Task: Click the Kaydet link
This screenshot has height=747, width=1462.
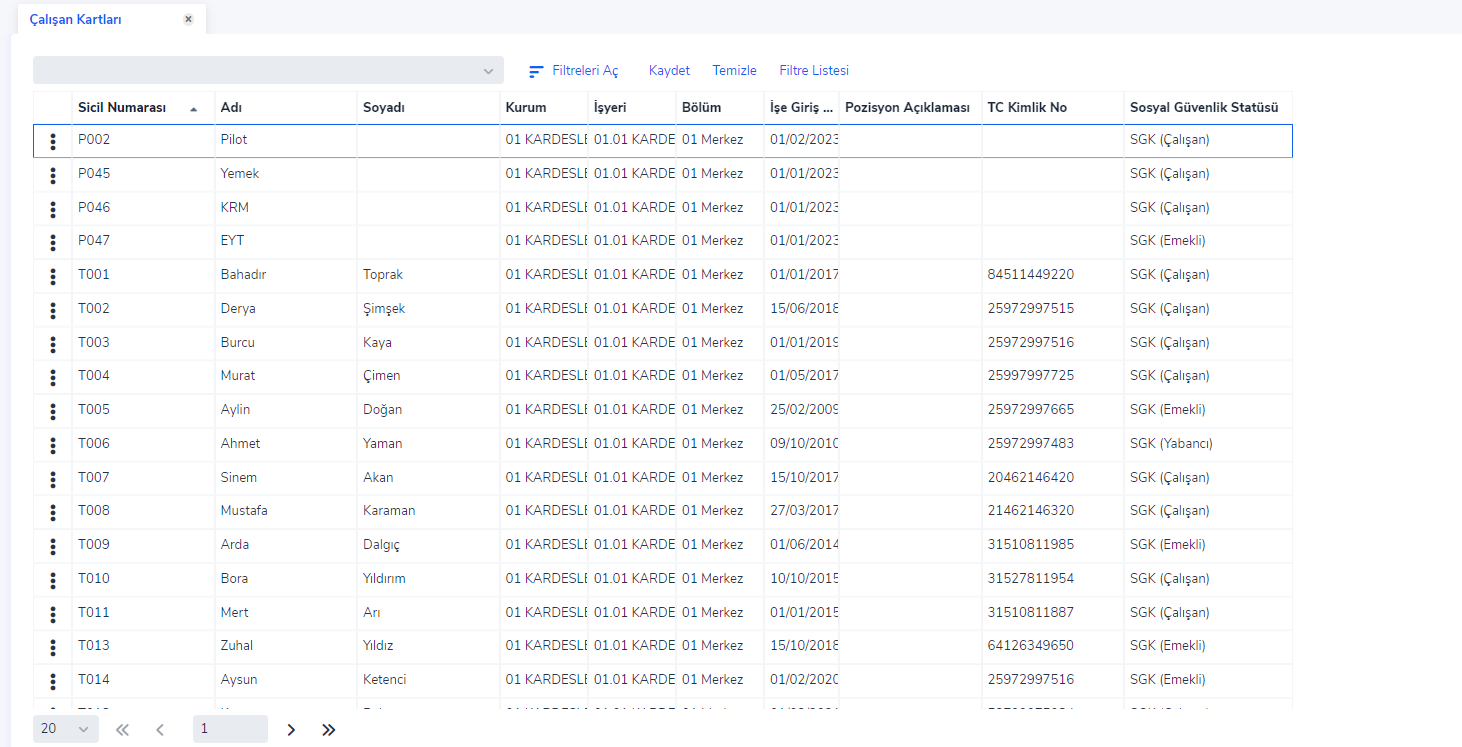Action: 669,71
